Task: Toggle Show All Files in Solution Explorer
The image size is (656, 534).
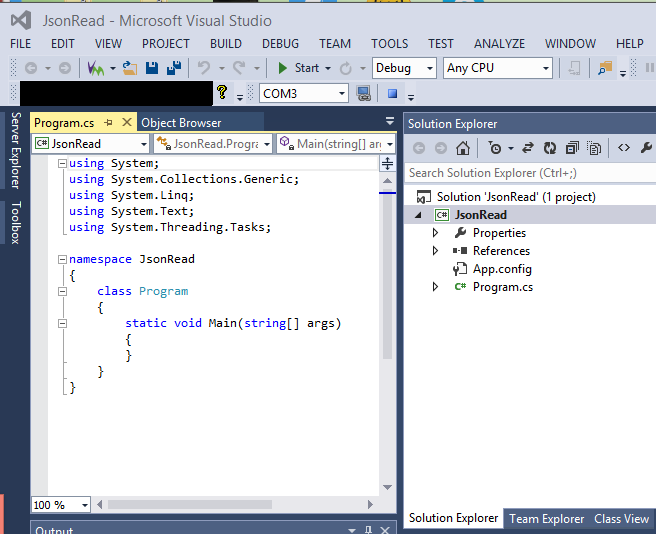Action: (594, 148)
